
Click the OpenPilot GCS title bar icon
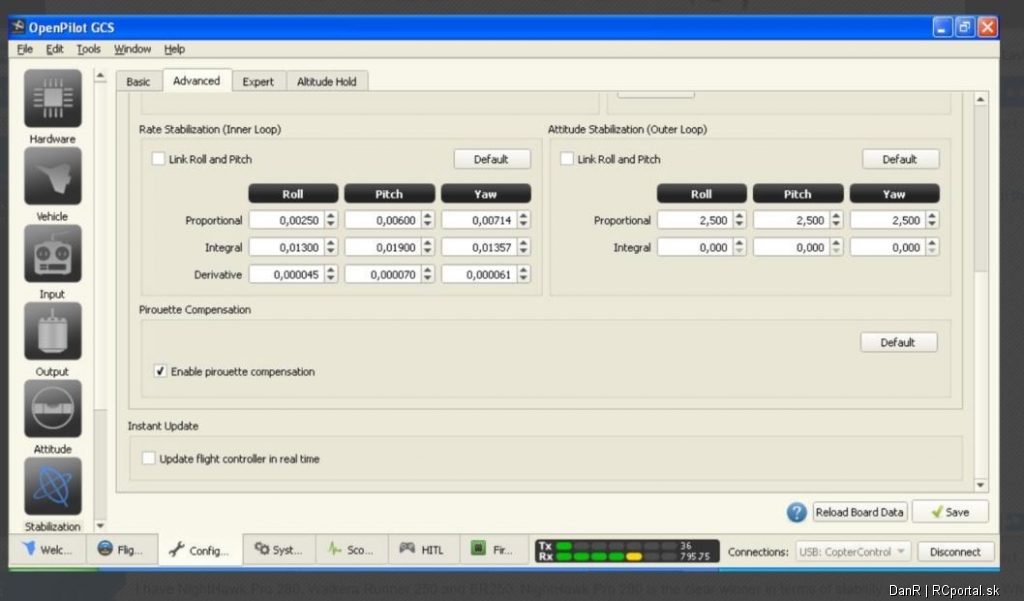pos(18,27)
